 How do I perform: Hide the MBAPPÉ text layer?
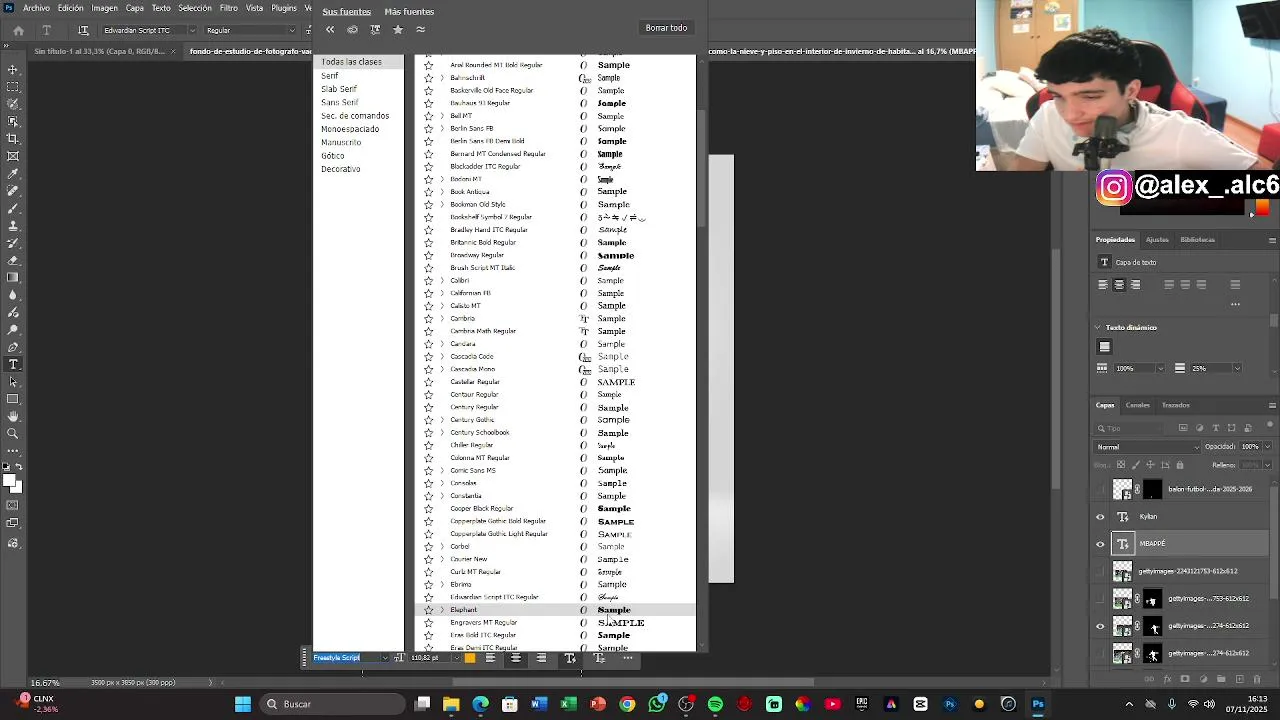click(x=1101, y=544)
